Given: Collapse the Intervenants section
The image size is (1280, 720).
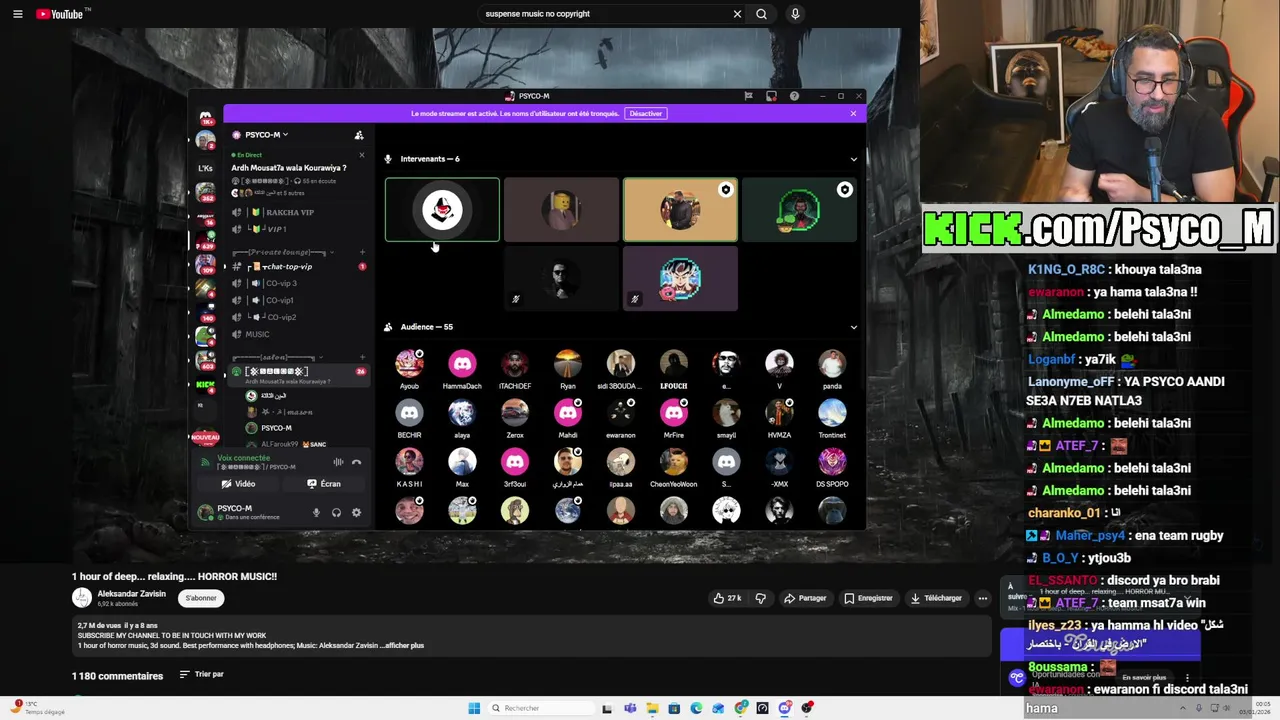Looking at the screenshot, I should pyautogui.click(x=853, y=159).
